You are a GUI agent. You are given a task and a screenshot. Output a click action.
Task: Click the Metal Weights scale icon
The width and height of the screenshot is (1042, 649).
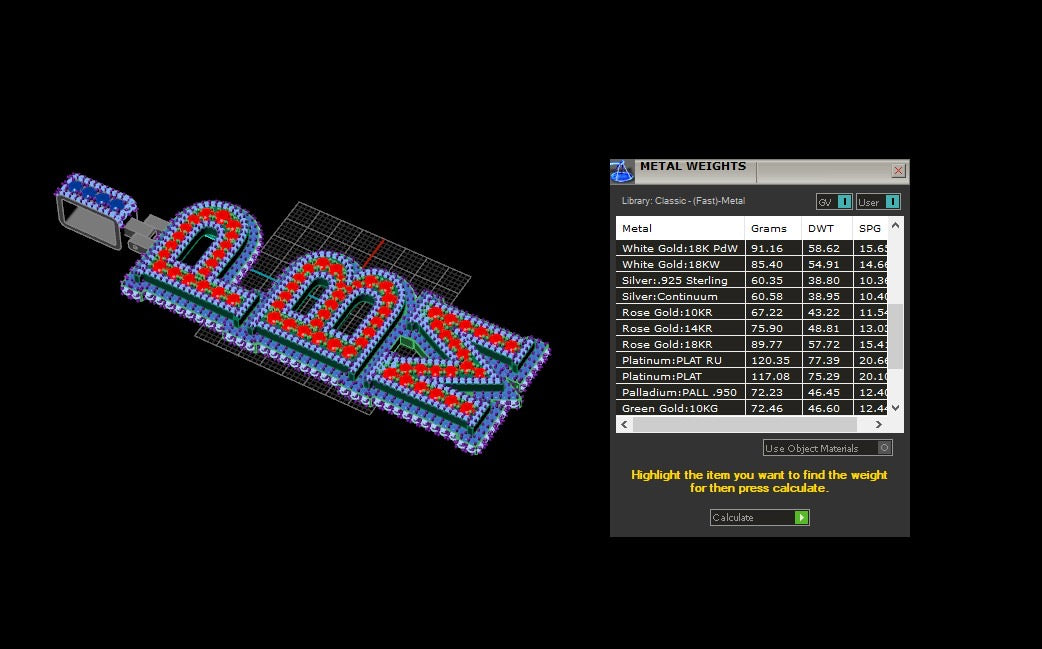tap(622, 171)
